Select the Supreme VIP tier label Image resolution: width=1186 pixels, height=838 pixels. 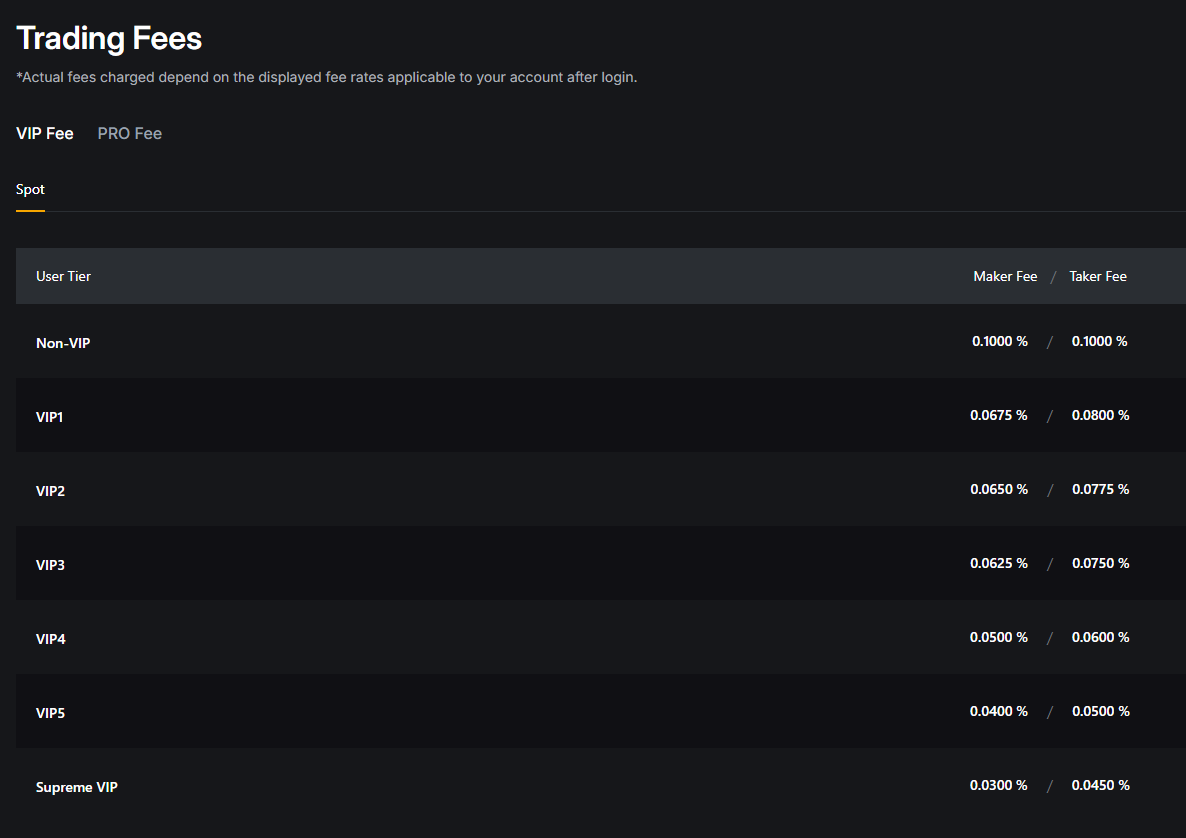click(77, 787)
